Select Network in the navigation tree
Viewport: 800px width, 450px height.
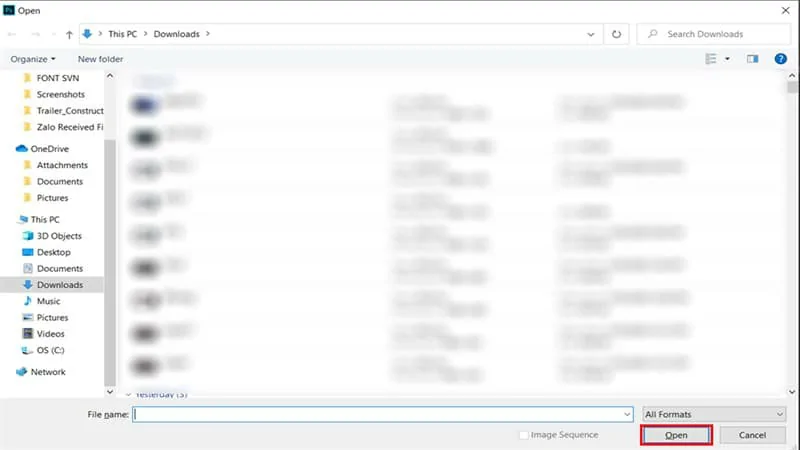pyautogui.click(x=48, y=372)
